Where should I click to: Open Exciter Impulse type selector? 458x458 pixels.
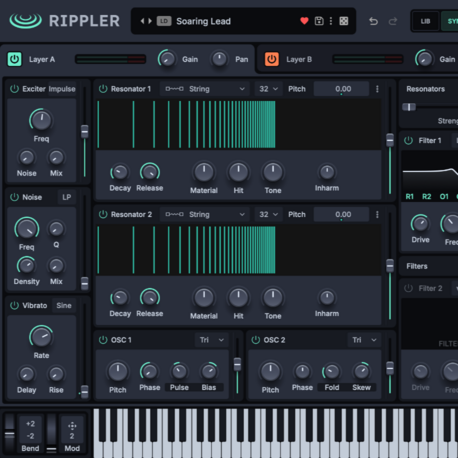pos(62,89)
